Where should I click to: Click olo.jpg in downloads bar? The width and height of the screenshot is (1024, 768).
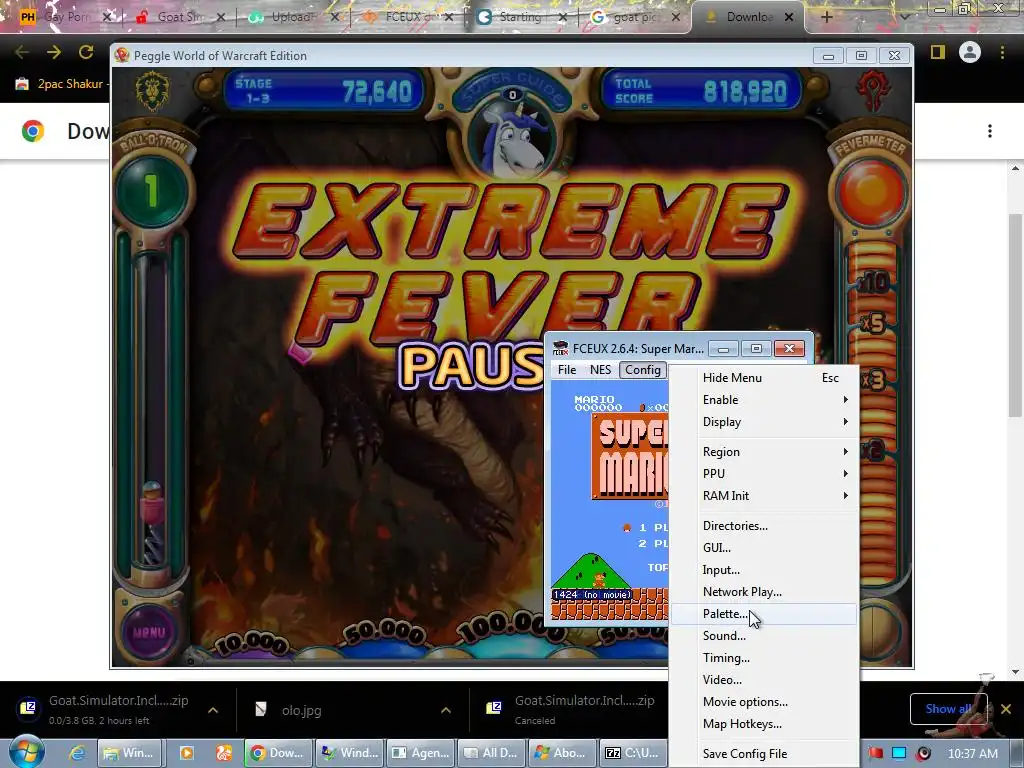[301, 710]
